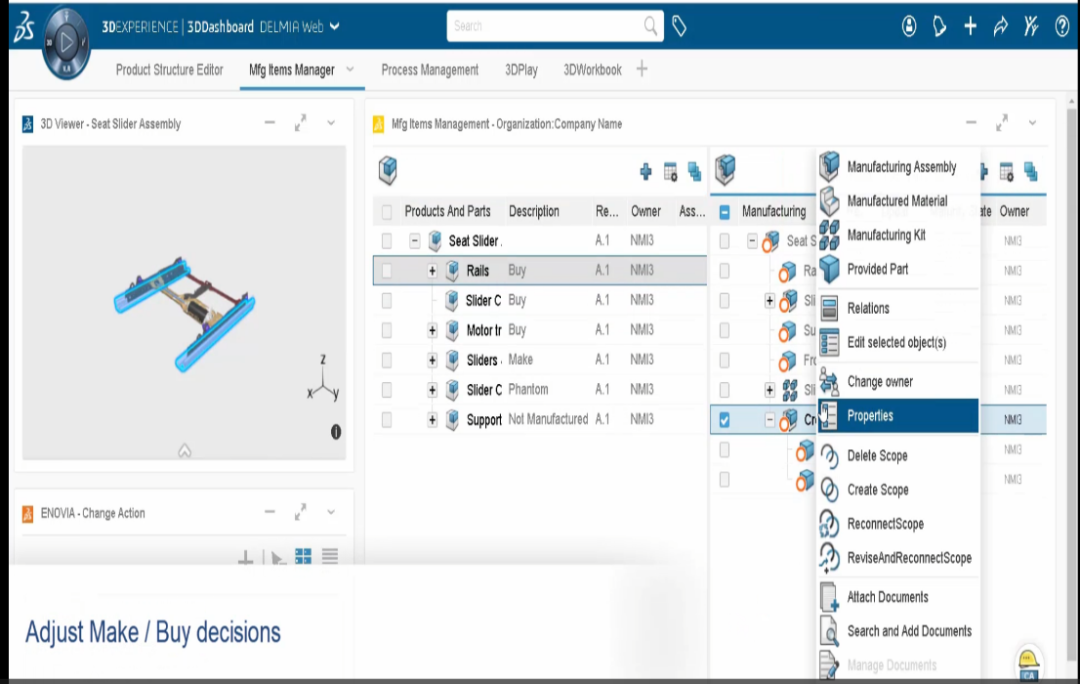Click the Manufacturing panel cube icon
Viewport: 1080px width, 684px height.
click(x=725, y=170)
